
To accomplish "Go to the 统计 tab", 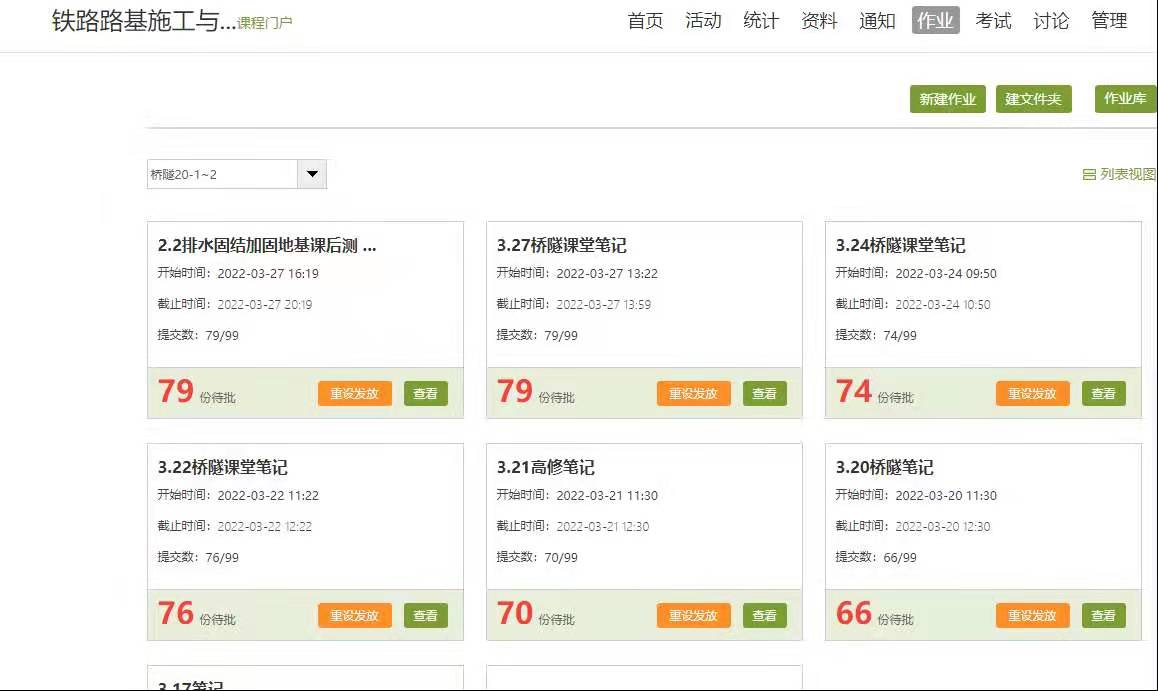I will point(761,21).
